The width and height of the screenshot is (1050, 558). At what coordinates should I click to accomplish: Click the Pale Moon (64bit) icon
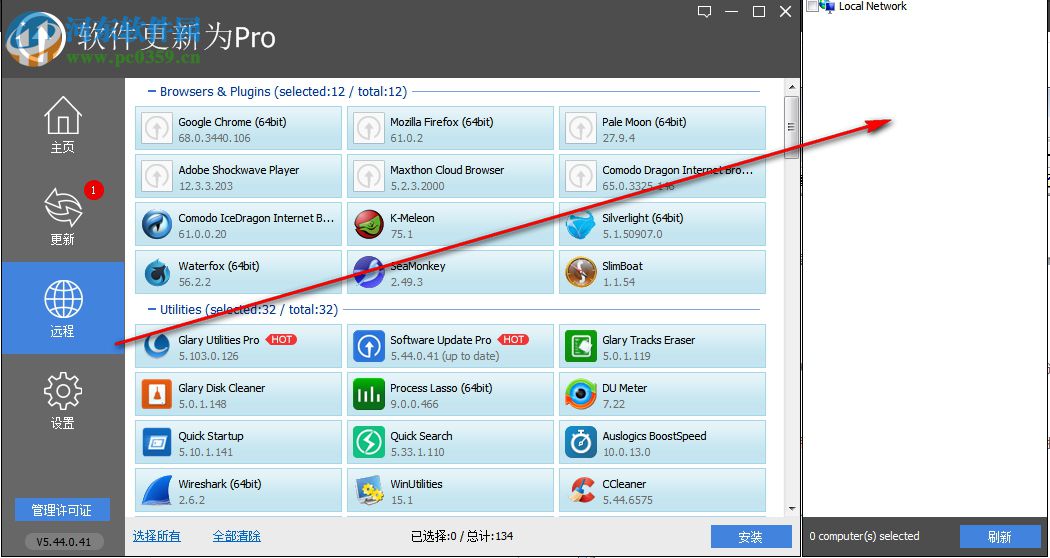(581, 128)
